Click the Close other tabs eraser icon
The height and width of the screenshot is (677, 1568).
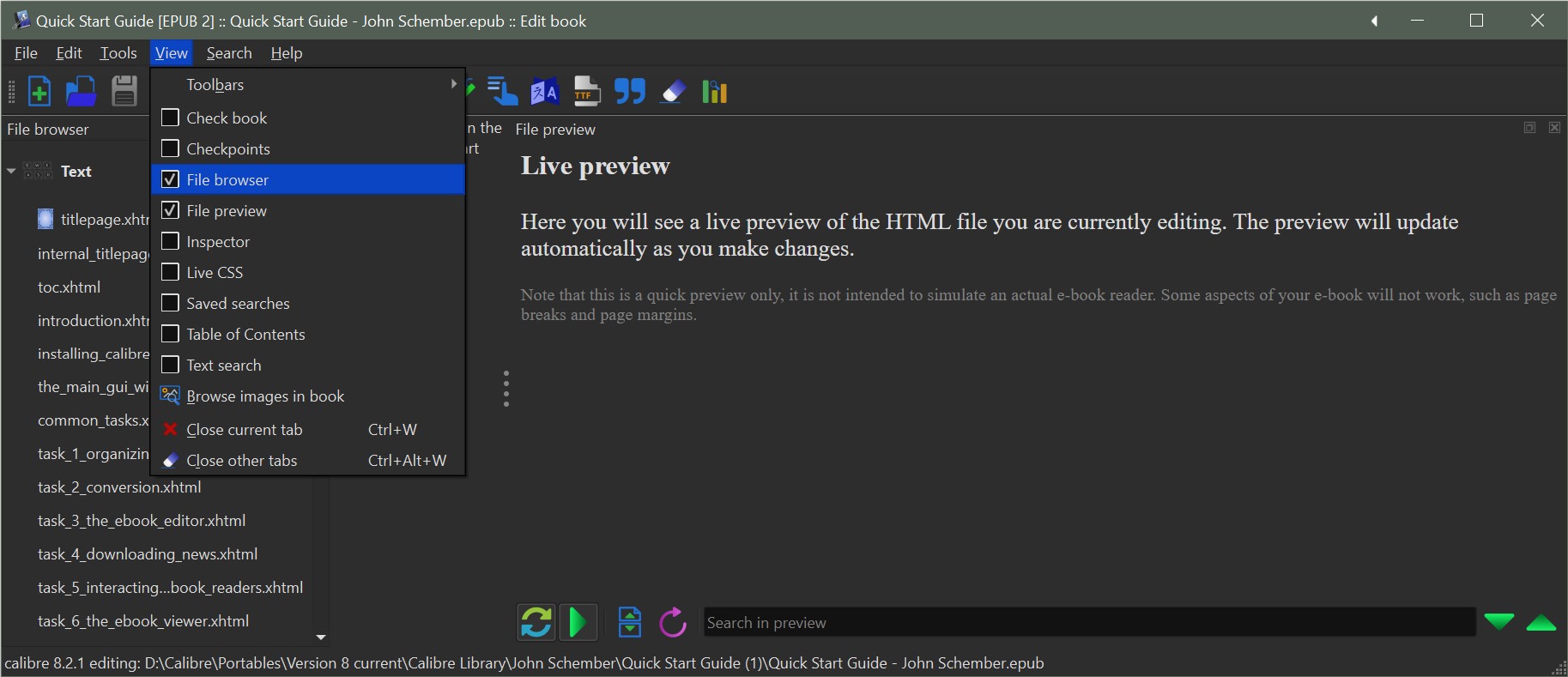(x=170, y=461)
